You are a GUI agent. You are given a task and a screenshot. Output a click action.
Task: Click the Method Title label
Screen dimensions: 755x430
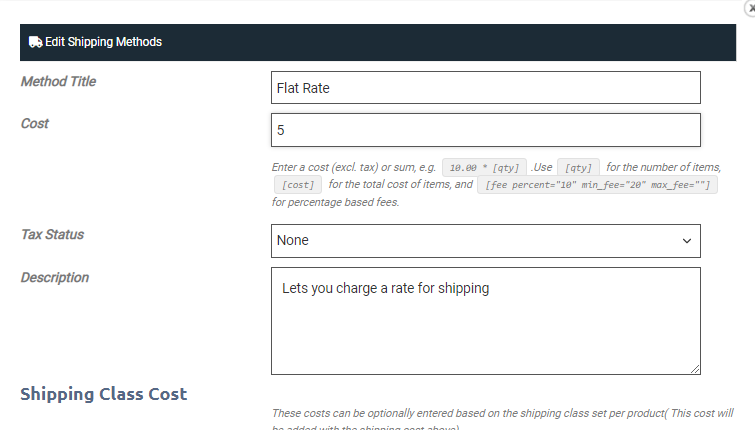(58, 81)
